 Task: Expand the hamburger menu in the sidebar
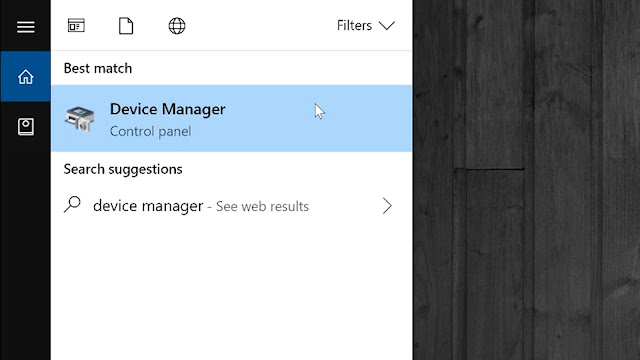click(x=25, y=27)
